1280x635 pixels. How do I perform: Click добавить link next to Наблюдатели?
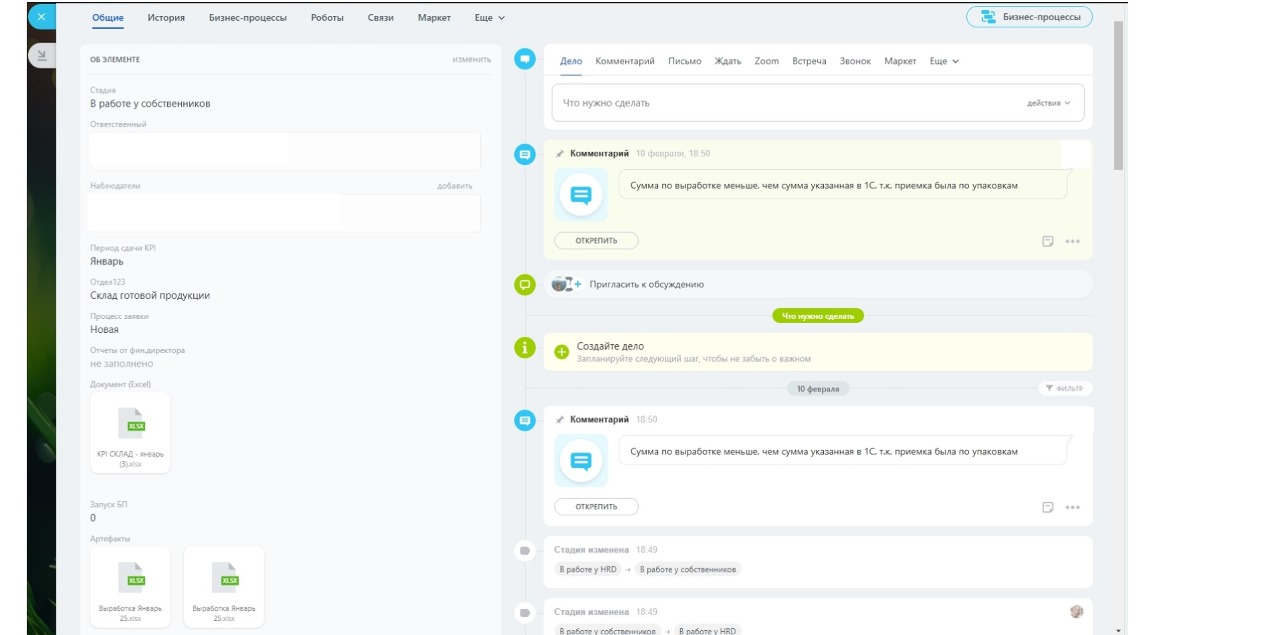pyautogui.click(x=454, y=186)
